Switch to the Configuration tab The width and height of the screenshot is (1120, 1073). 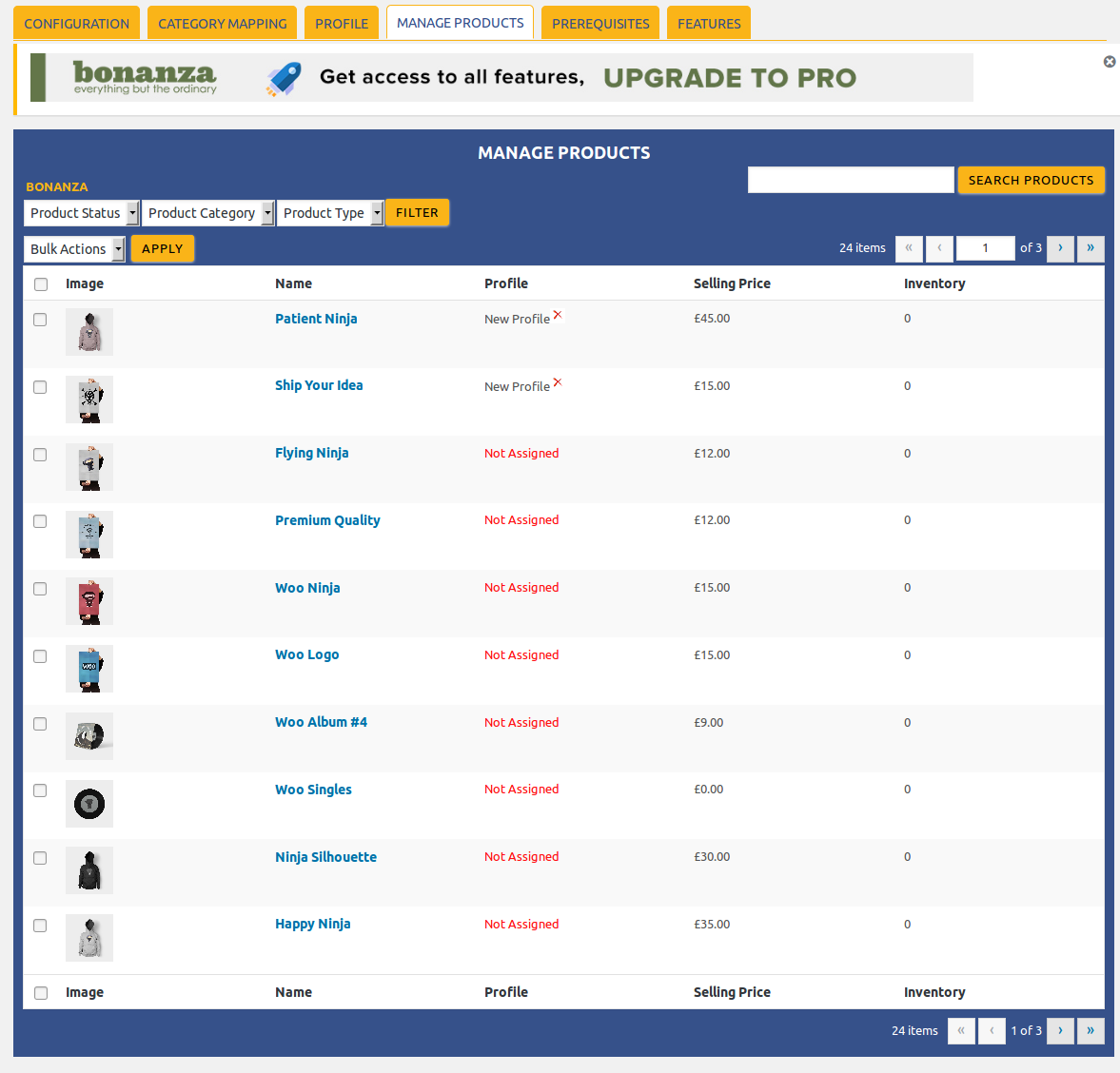click(x=76, y=24)
